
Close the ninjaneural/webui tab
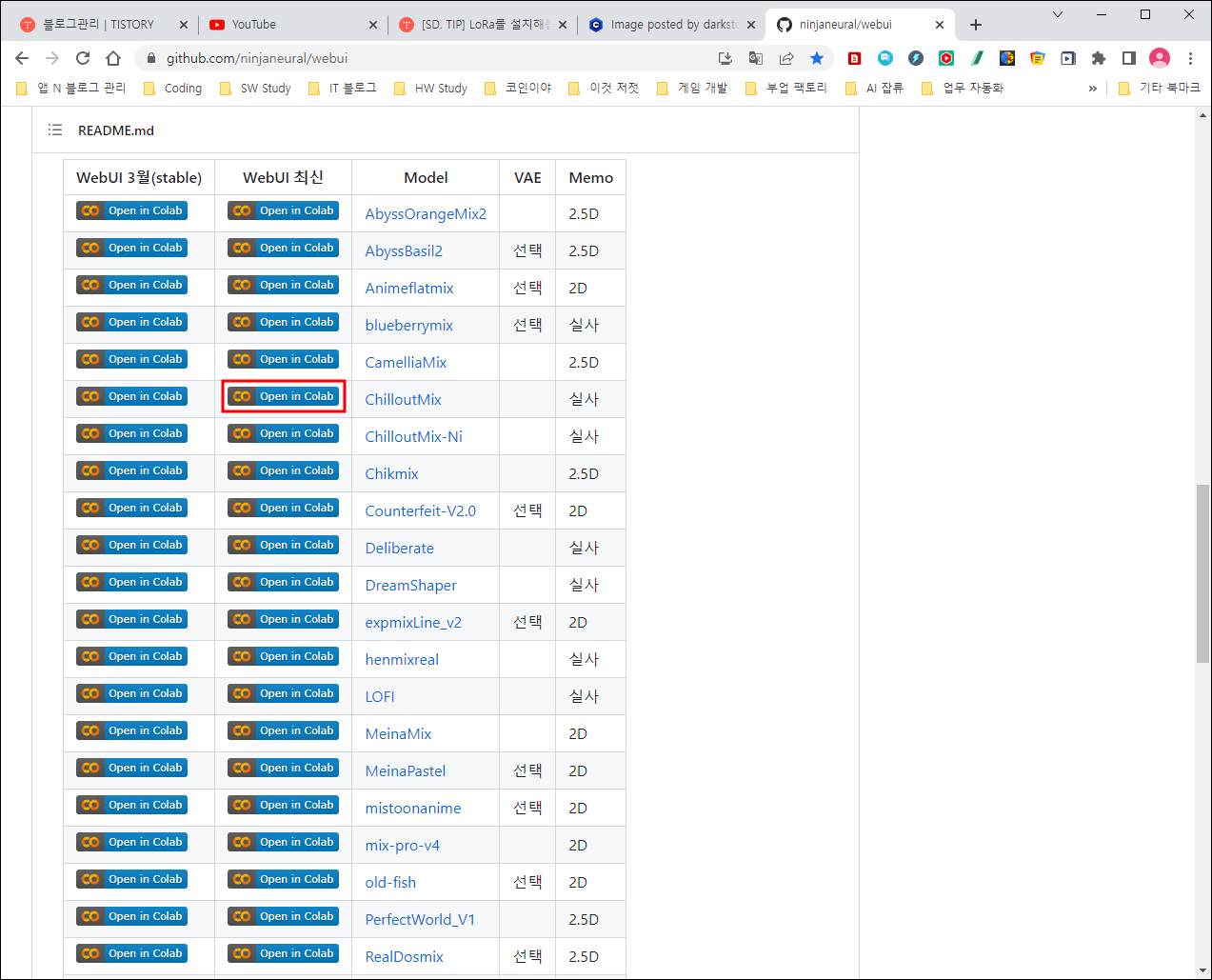click(x=940, y=25)
